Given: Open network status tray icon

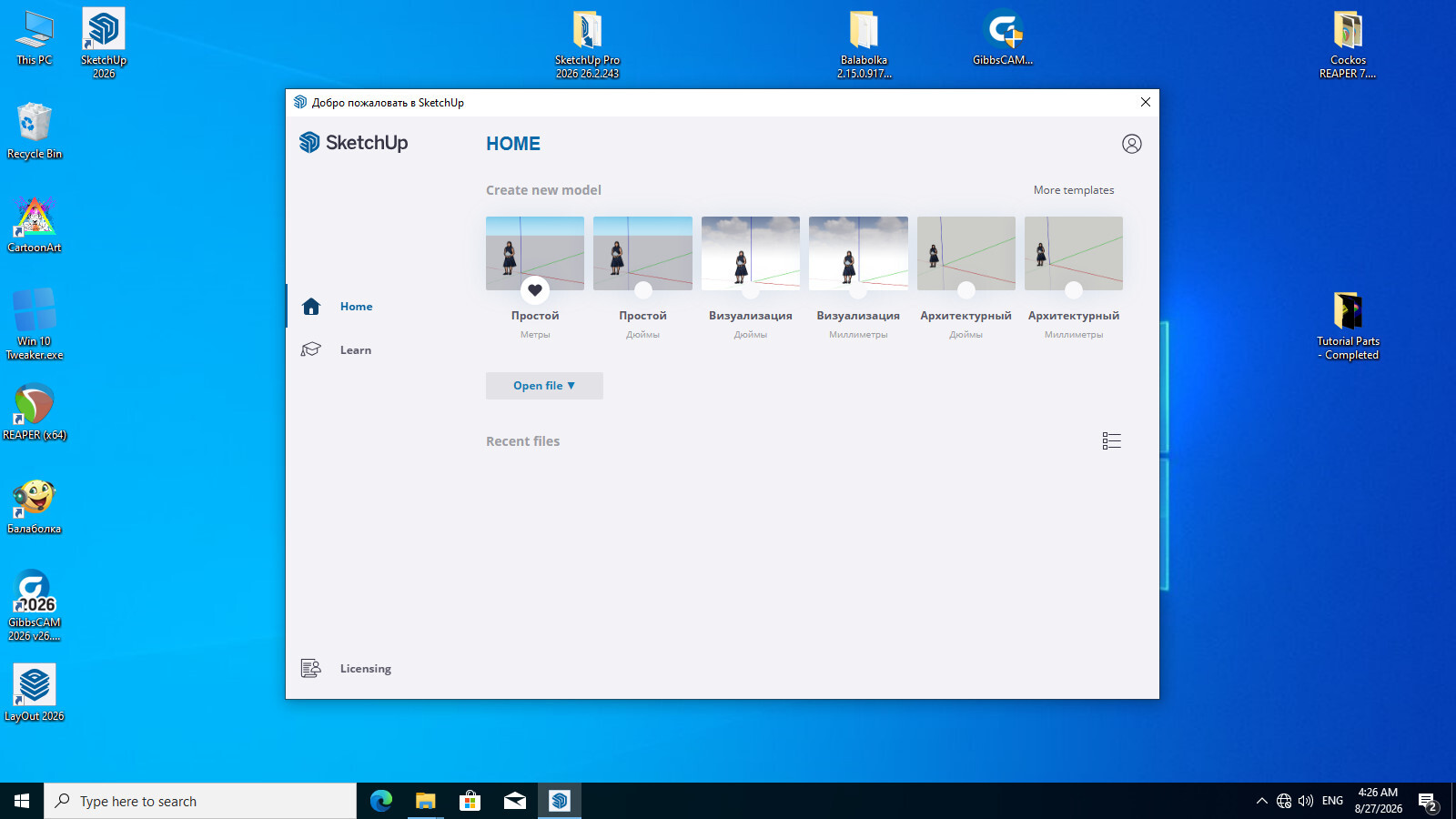Looking at the screenshot, I should [1283, 801].
